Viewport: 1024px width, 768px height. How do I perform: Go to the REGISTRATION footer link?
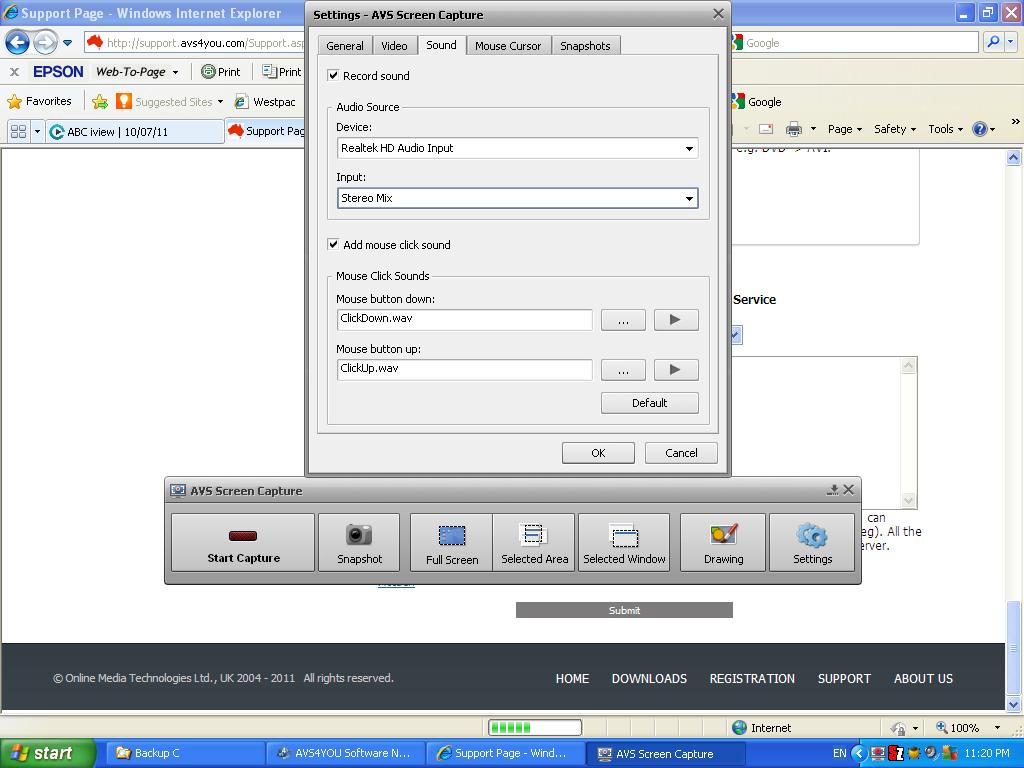[752, 679]
